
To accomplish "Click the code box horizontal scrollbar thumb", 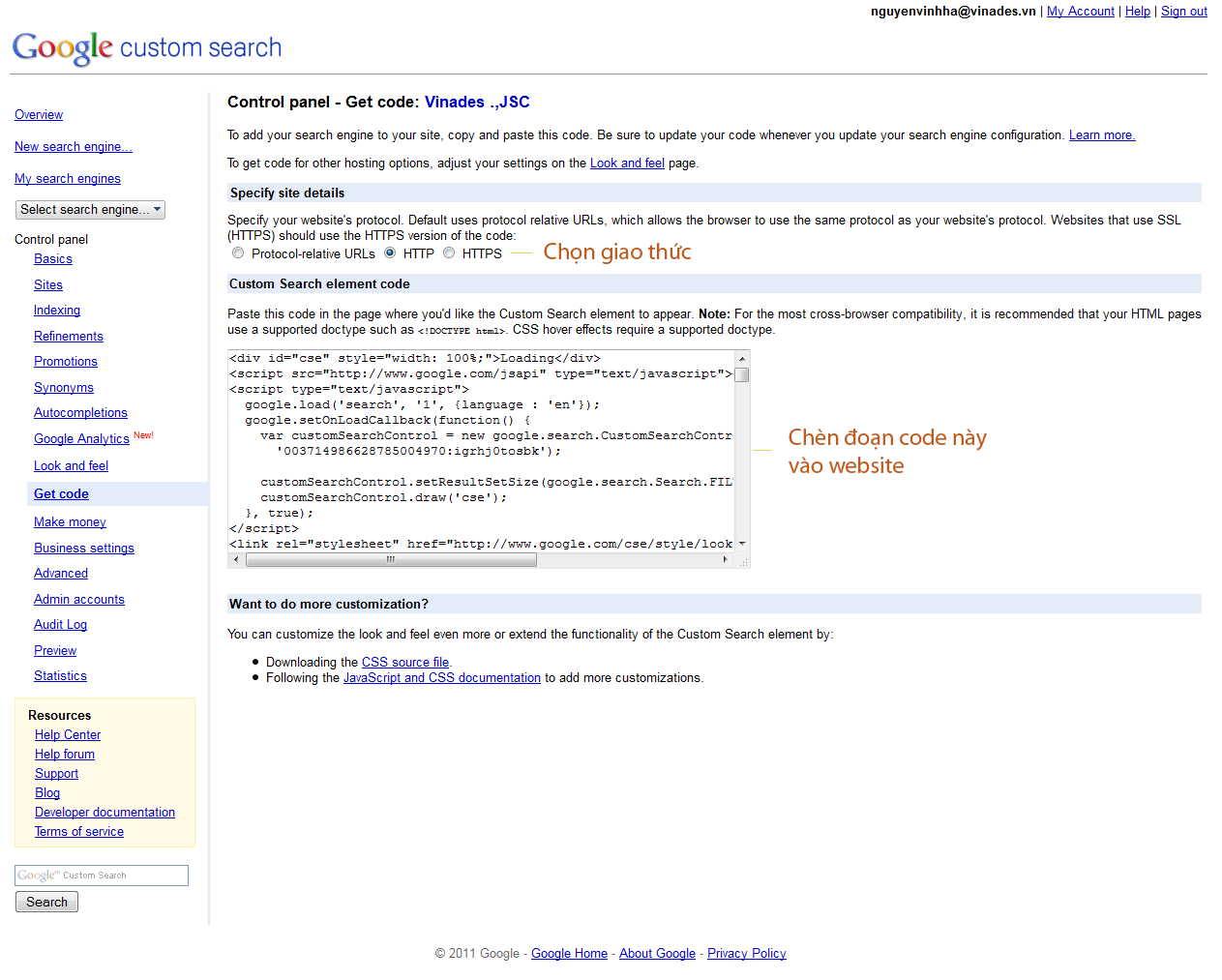I will tap(391, 559).
